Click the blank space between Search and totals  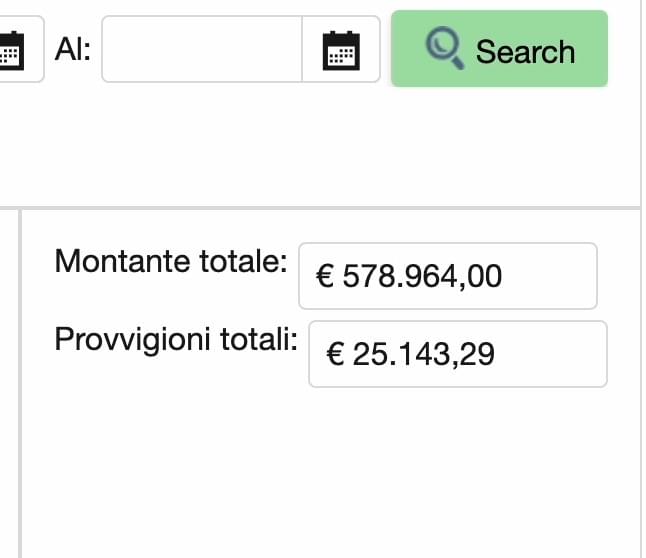tap(320, 146)
